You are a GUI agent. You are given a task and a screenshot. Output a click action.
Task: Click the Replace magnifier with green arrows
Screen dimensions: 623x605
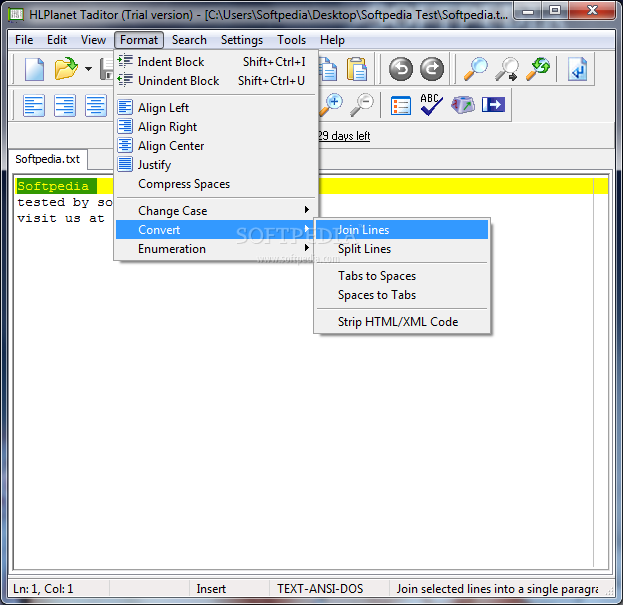pyautogui.click(x=538, y=69)
